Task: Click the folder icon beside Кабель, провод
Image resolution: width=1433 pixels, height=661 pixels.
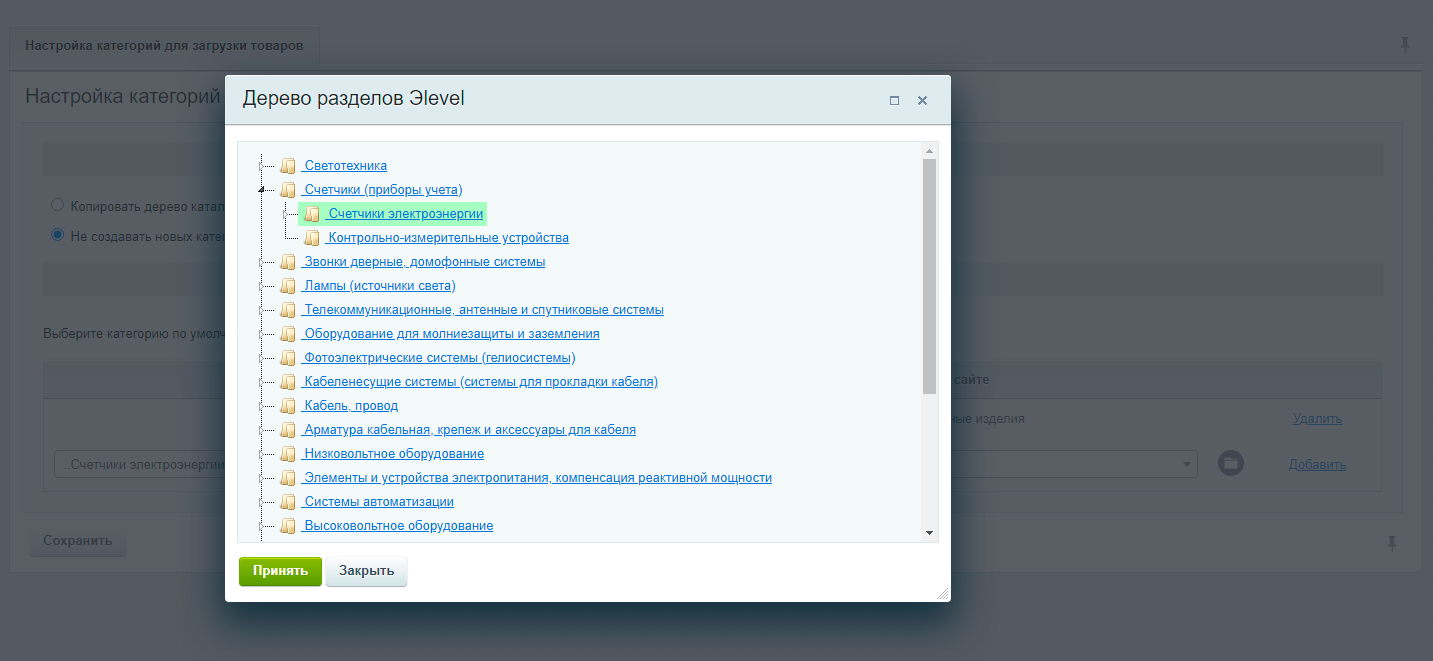Action: click(x=288, y=406)
